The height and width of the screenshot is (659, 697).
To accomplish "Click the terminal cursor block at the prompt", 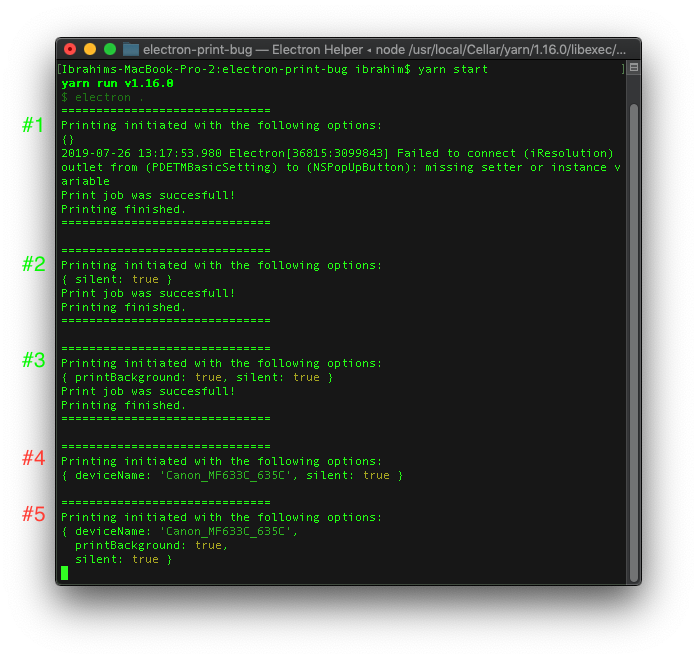I will 65,573.
